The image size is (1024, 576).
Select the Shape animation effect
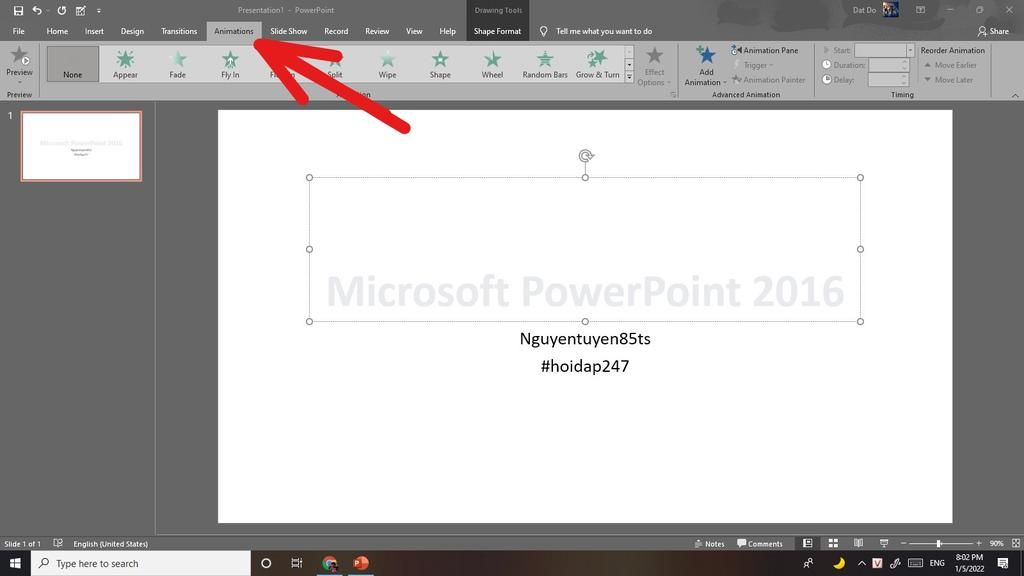(440, 65)
